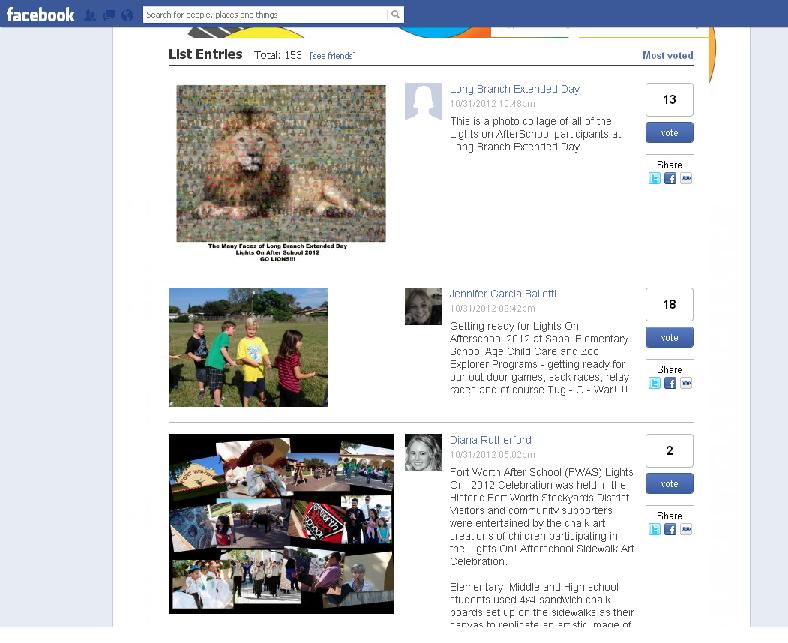This screenshot has width=788, height=643.
Task: Share Jennifer Garcia entry on Twitter
Action: tap(654, 383)
